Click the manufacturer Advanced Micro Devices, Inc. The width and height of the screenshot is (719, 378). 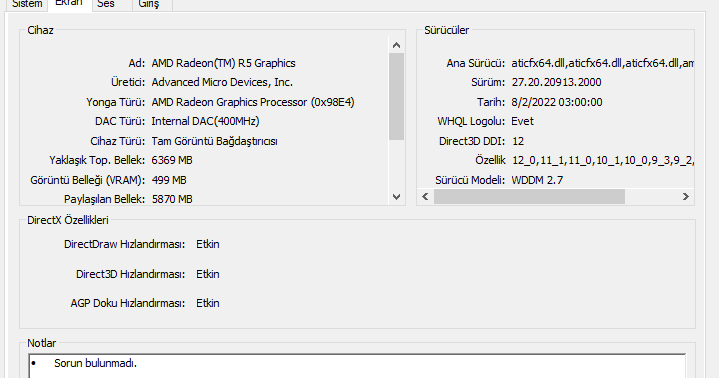pyautogui.click(x=222, y=82)
